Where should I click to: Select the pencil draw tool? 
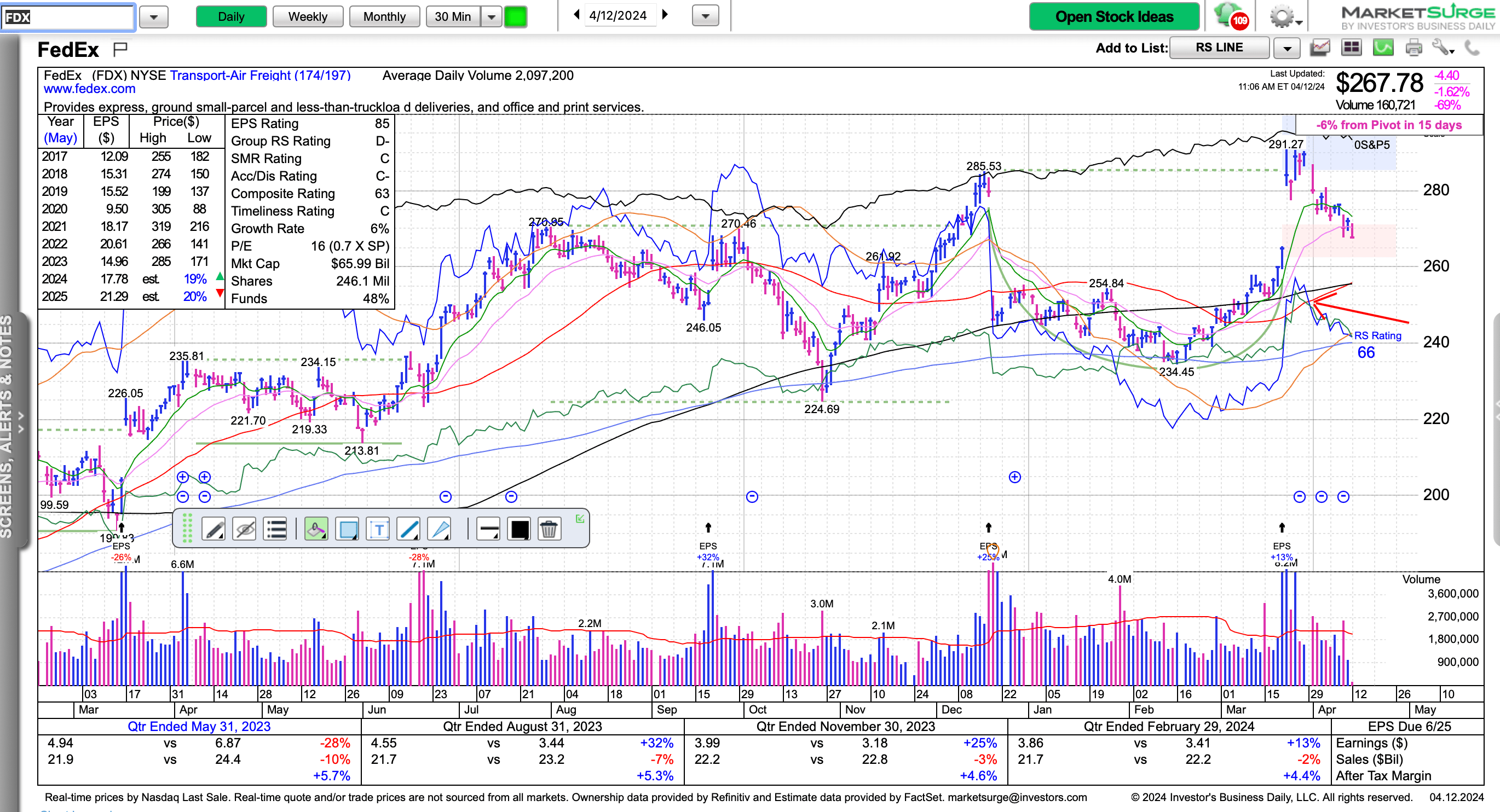214,529
